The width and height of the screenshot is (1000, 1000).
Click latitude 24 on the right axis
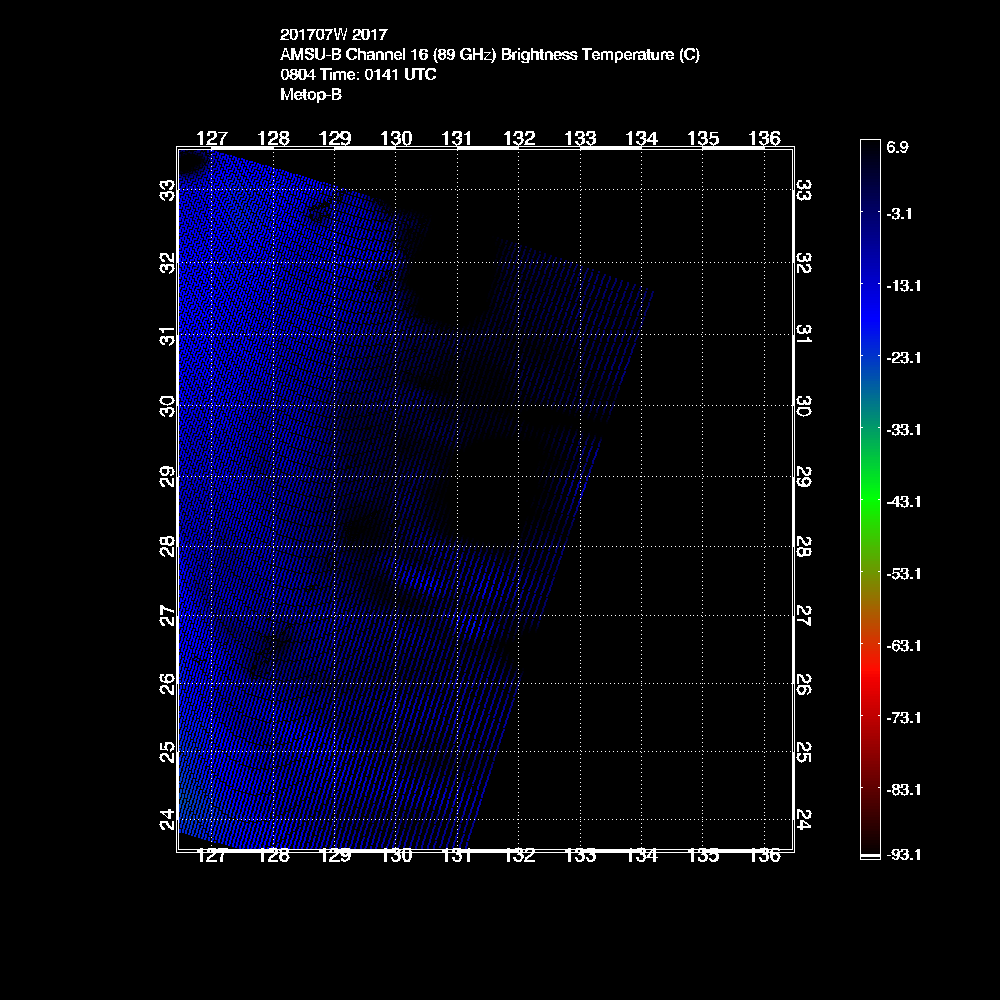pyautogui.click(x=803, y=819)
